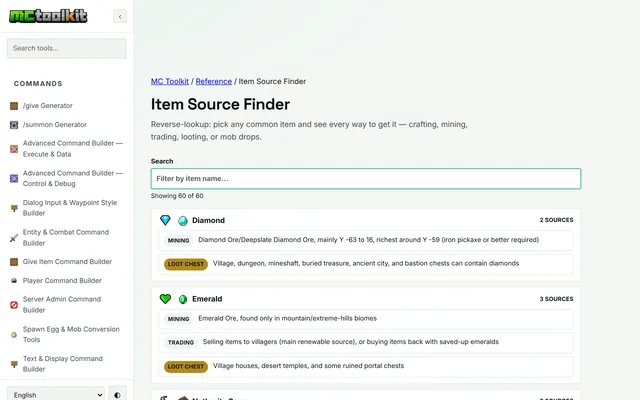The image size is (640, 400).
Task: Open /summon Generator tool
Action: tap(55, 124)
